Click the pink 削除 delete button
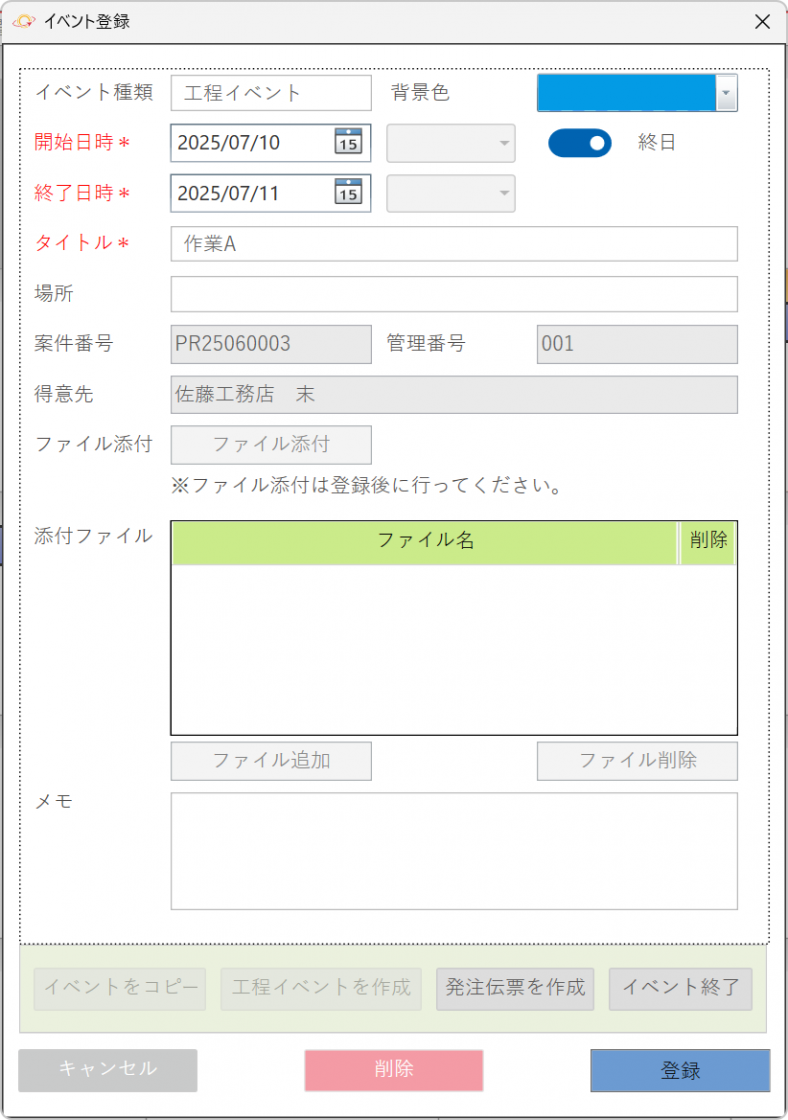Screen dimensions: 788x1120 click(x=394, y=1069)
